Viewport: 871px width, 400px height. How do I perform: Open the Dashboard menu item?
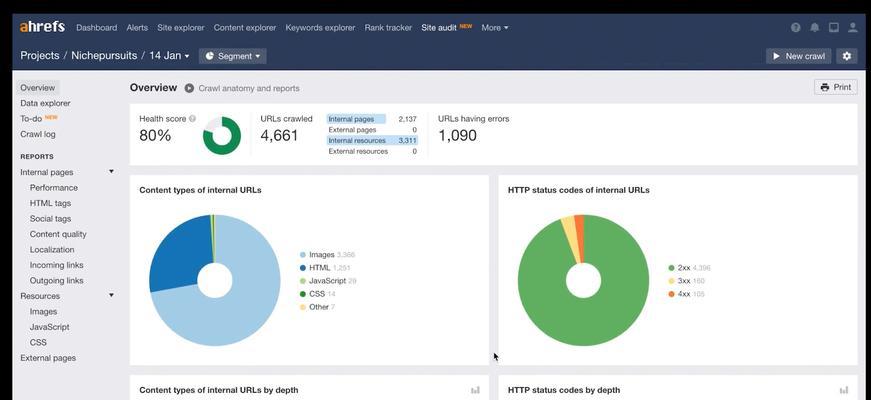click(97, 27)
